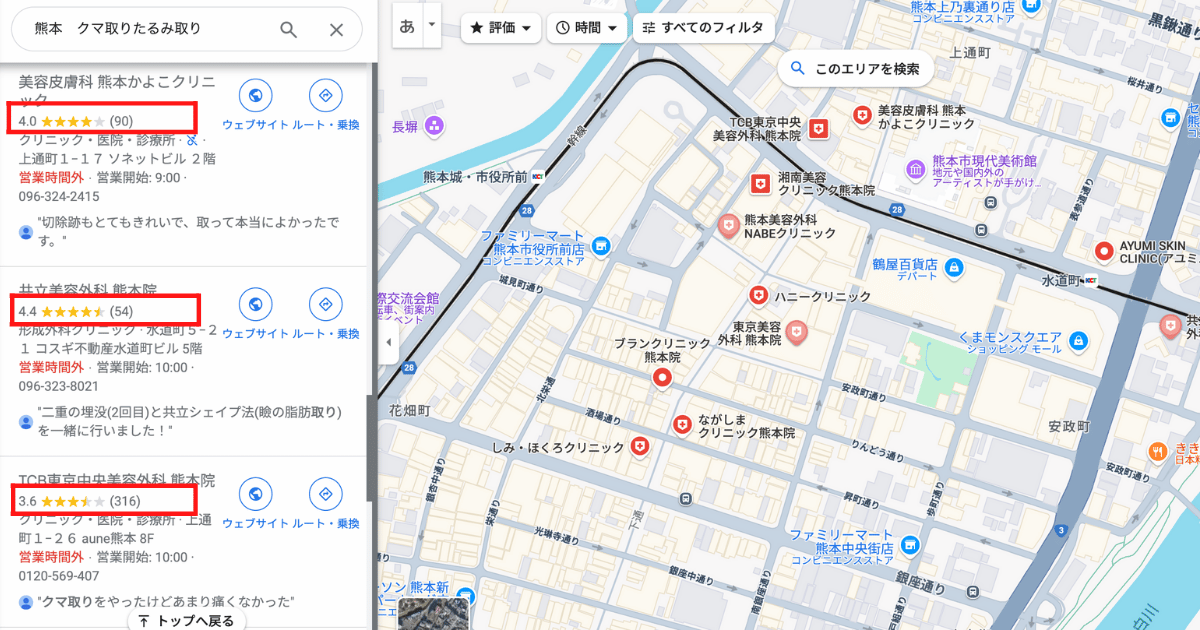Click このエリアを検索 button
Image resolution: width=1200 pixels, height=630 pixels.
click(x=855, y=69)
